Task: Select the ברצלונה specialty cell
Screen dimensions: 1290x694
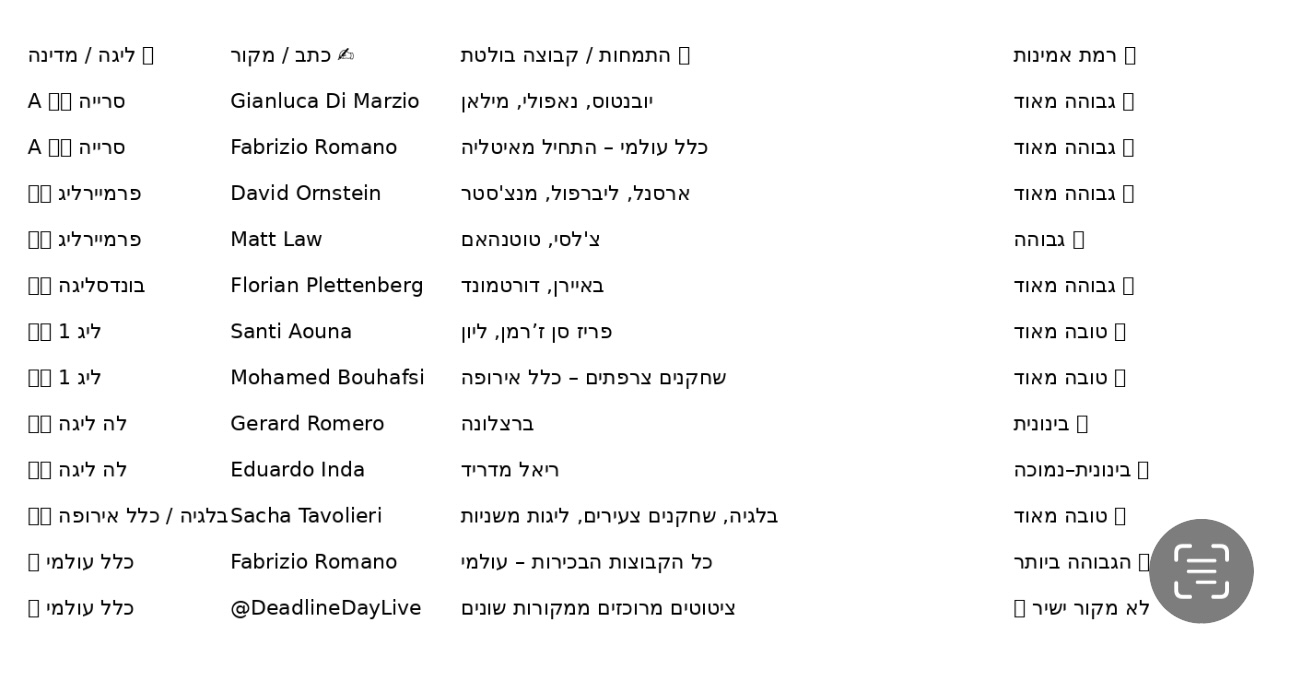Action: (497, 423)
